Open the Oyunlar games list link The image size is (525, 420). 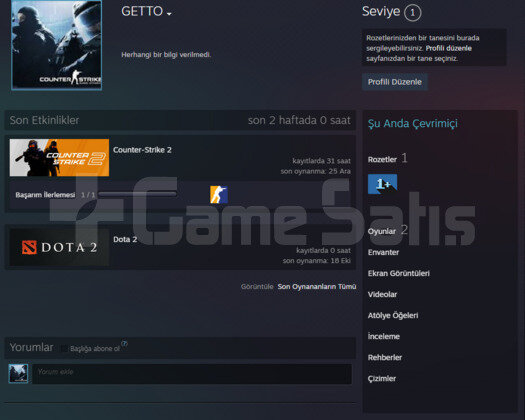coord(382,231)
